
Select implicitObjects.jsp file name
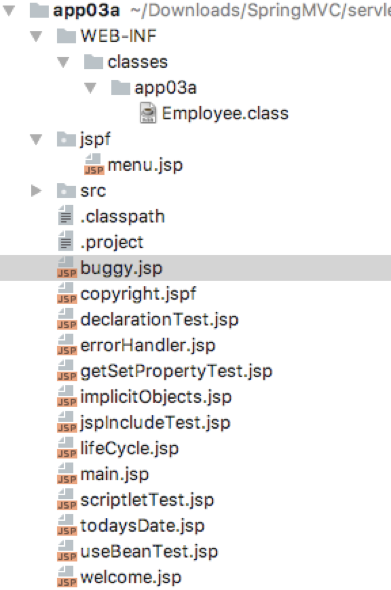[156, 397]
